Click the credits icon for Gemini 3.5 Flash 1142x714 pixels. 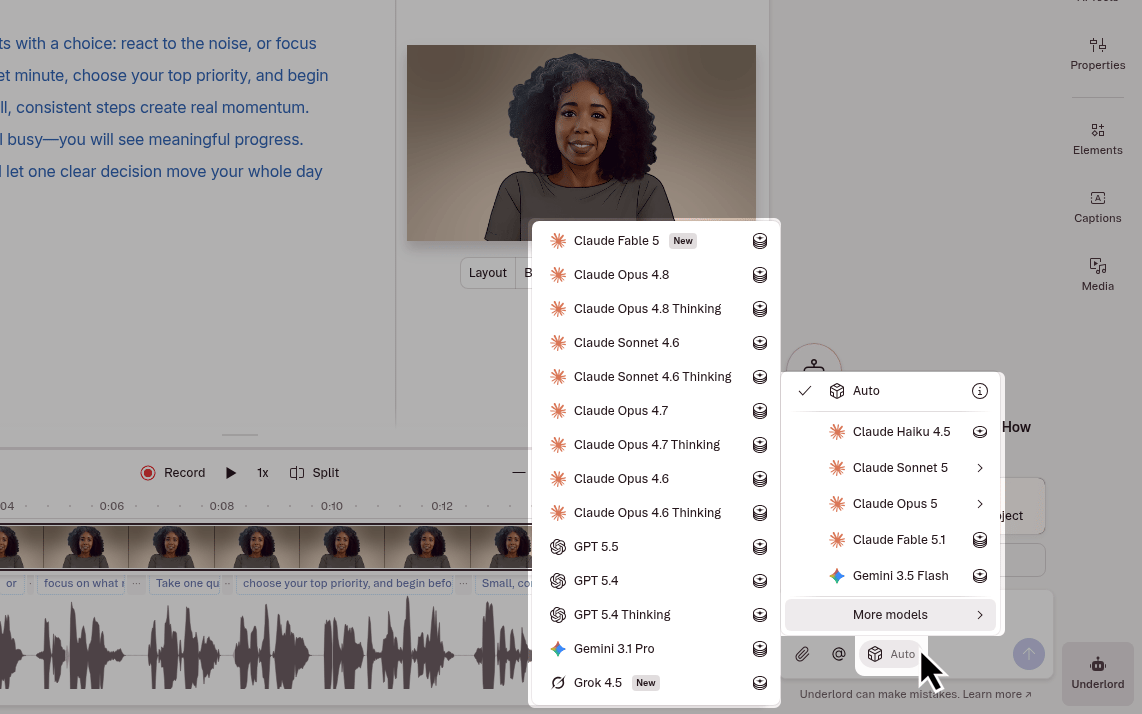[x=980, y=576]
